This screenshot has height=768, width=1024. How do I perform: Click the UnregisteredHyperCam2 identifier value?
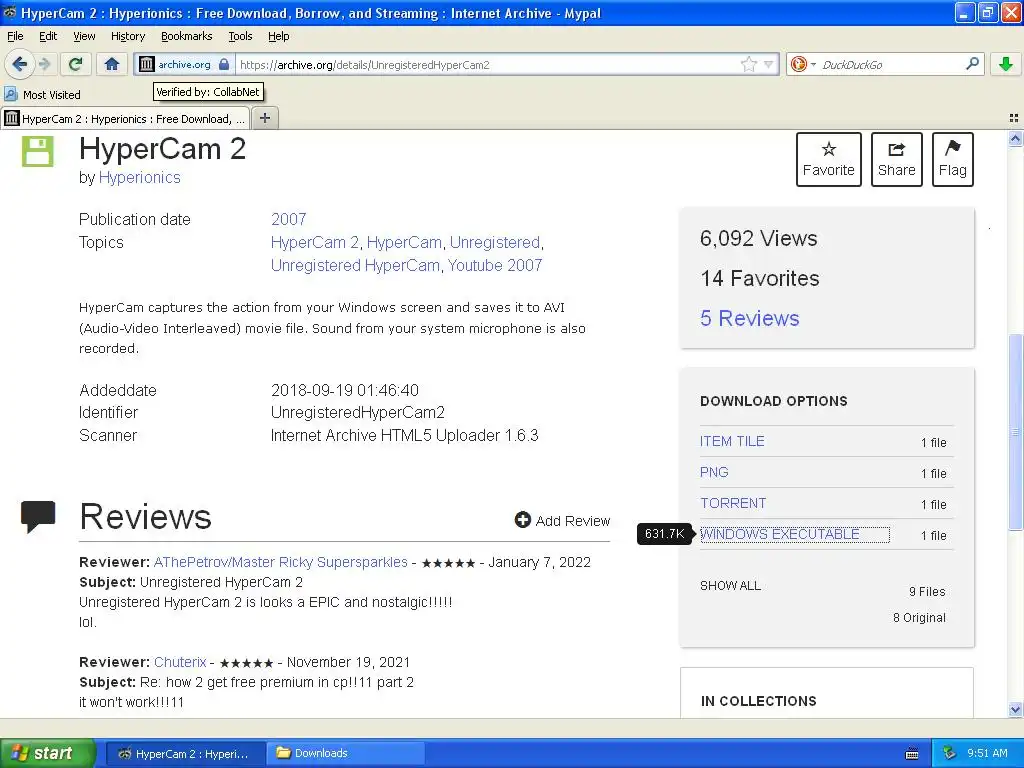358,413
